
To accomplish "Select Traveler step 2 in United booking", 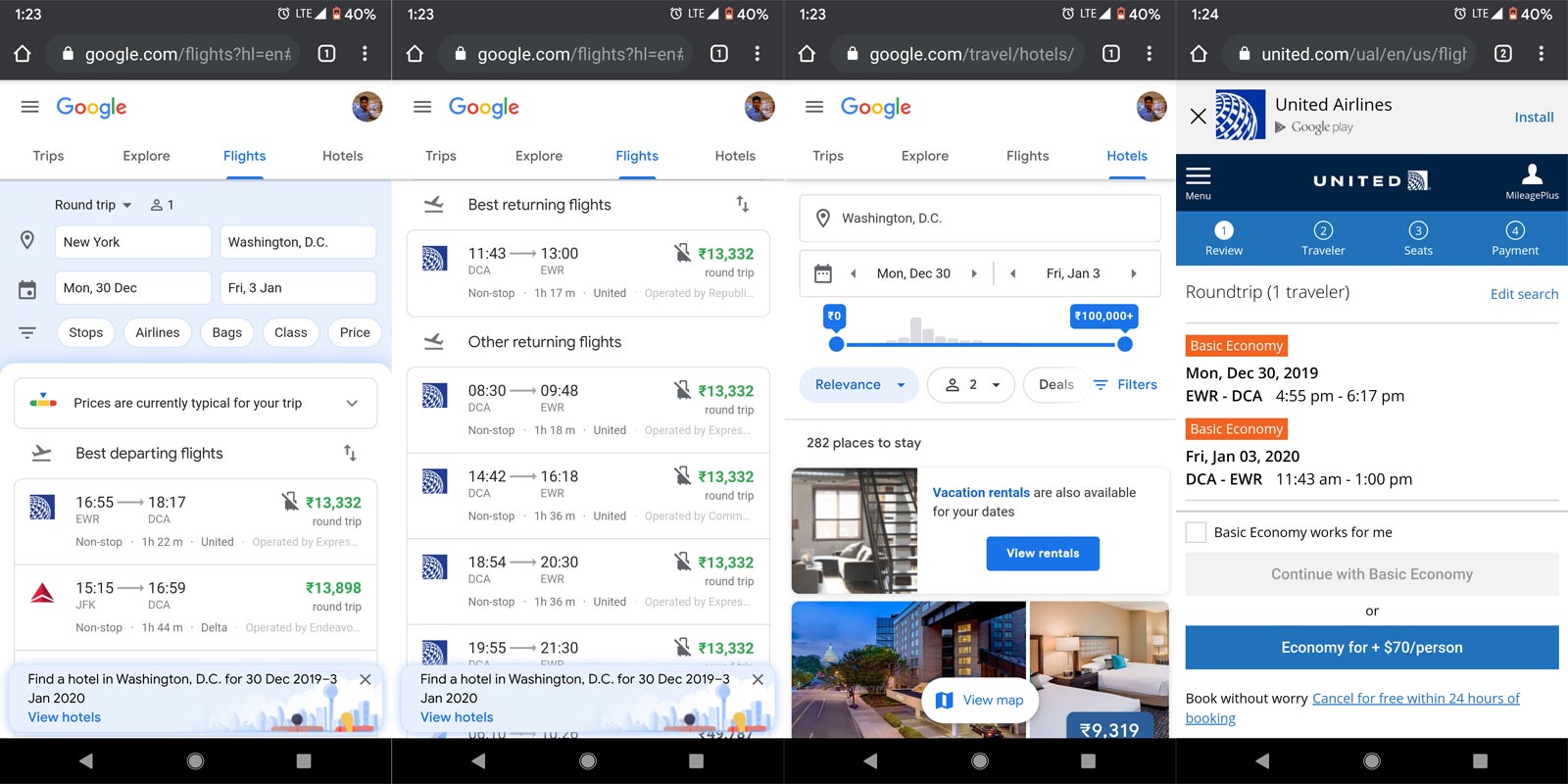I will tap(1323, 238).
